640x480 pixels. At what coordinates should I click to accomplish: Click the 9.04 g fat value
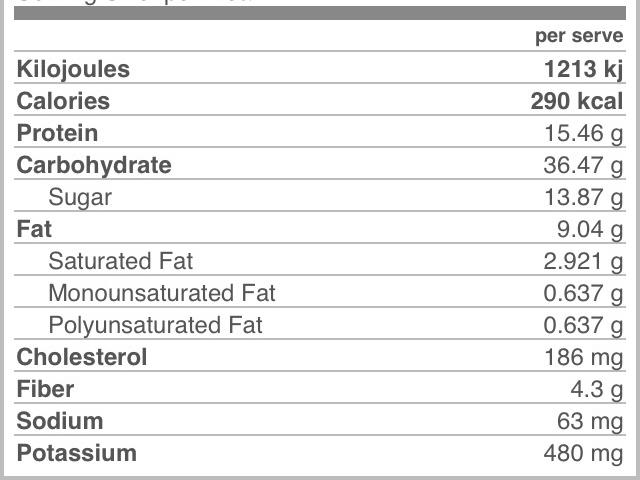(590, 229)
